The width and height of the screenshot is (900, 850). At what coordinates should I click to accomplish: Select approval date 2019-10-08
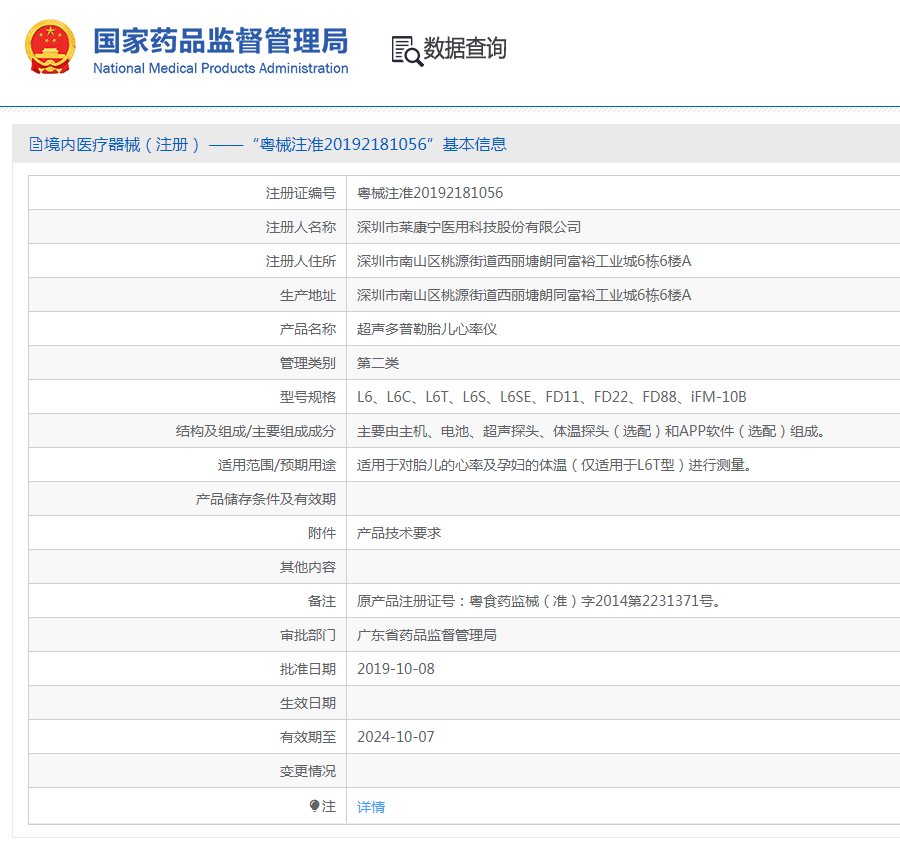coord(396,669)
